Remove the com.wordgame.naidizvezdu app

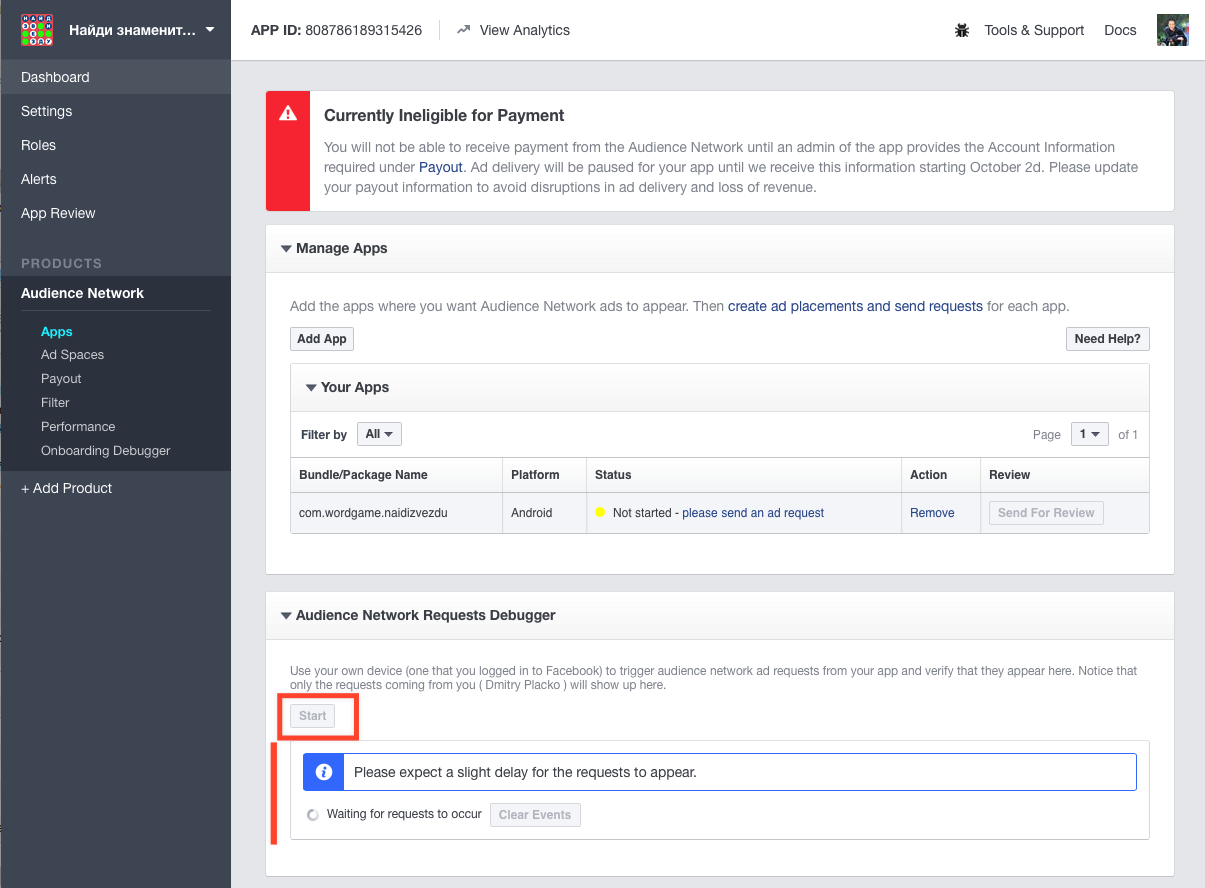click(932, 513)
